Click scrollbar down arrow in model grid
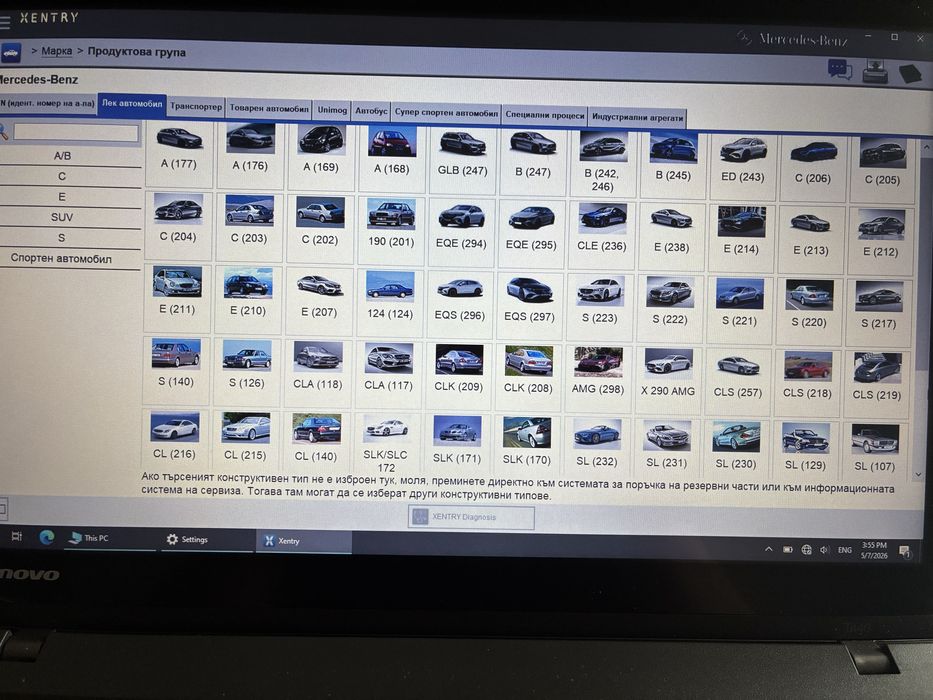The width and height of the screenshot is (933, 700). [x=918, y=475]
